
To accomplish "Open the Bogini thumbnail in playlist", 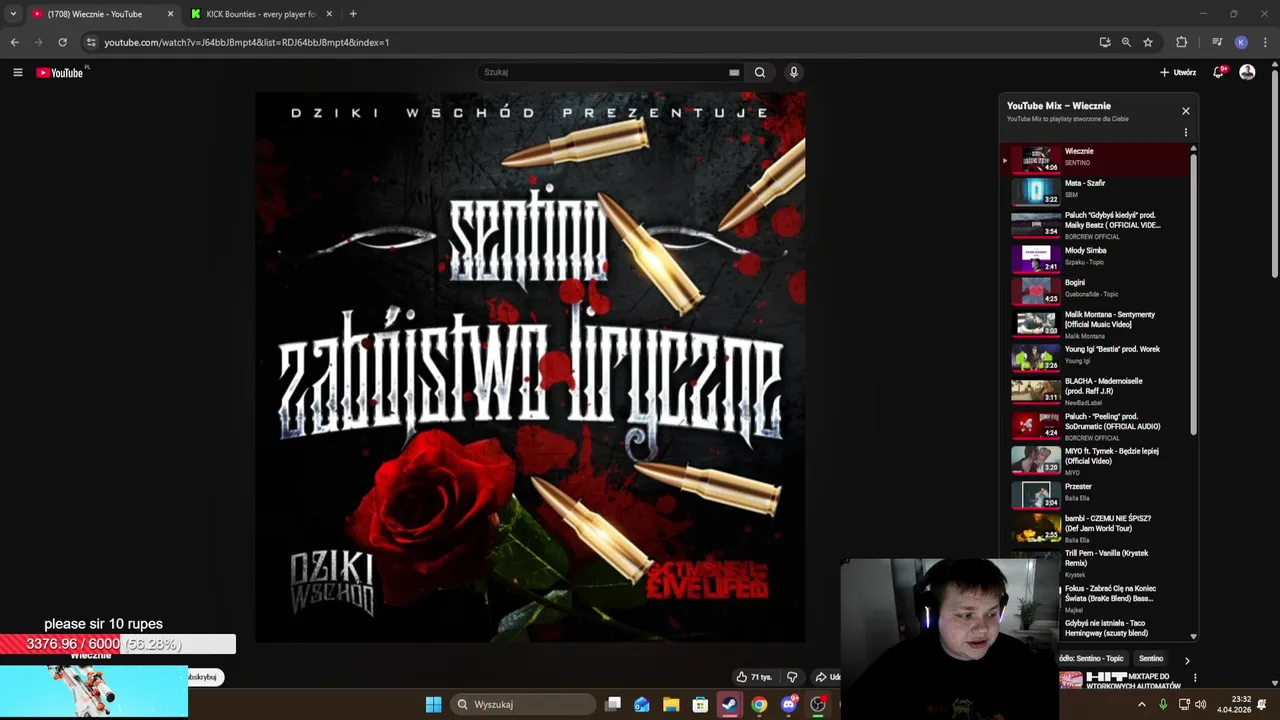I will click(1036, 290).
